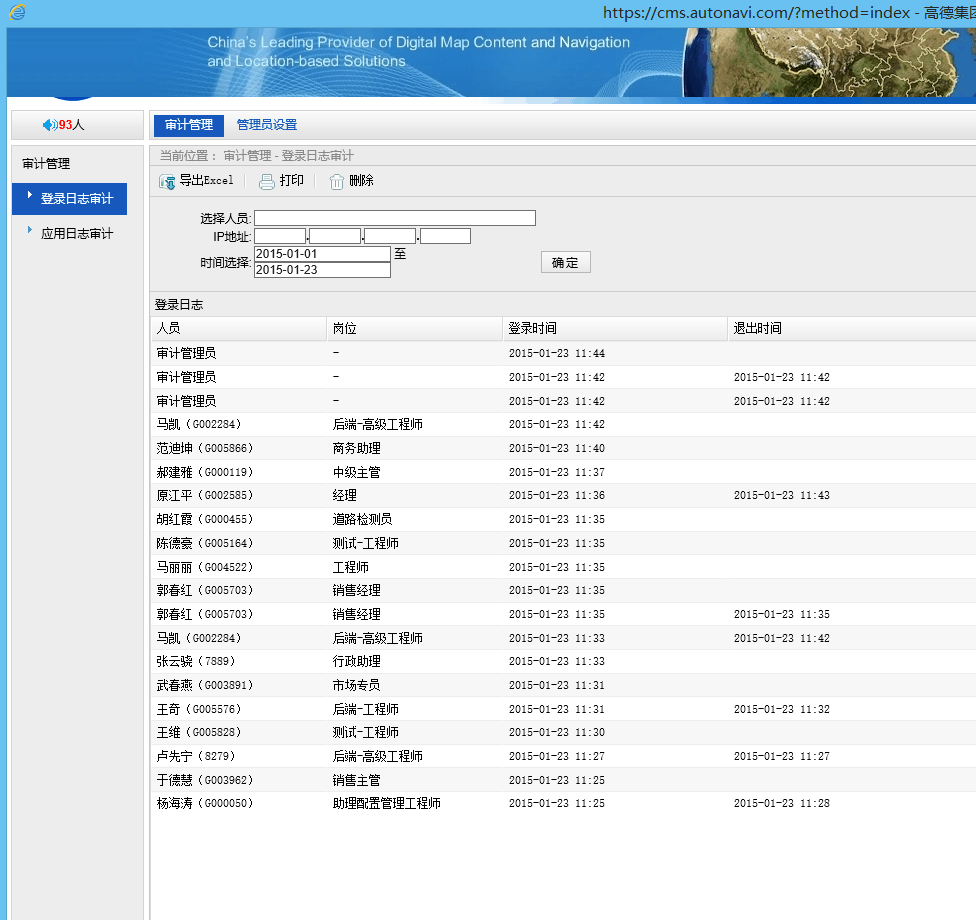Viewport: 976px width, 920px height.
Task: Click the speaker icon beside 93人
Action: [x=50, y=125]
